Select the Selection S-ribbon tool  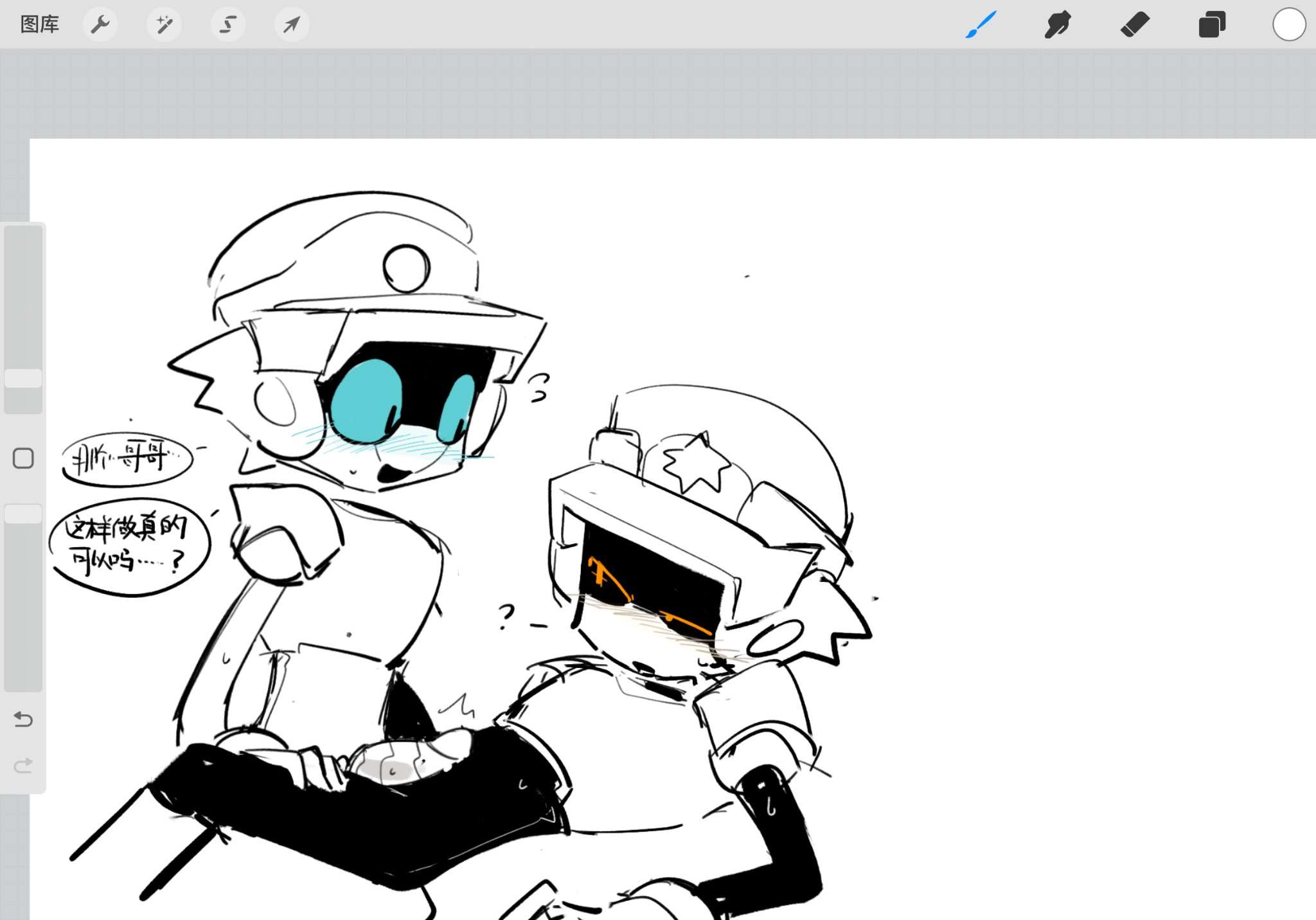tap(228, 24)
